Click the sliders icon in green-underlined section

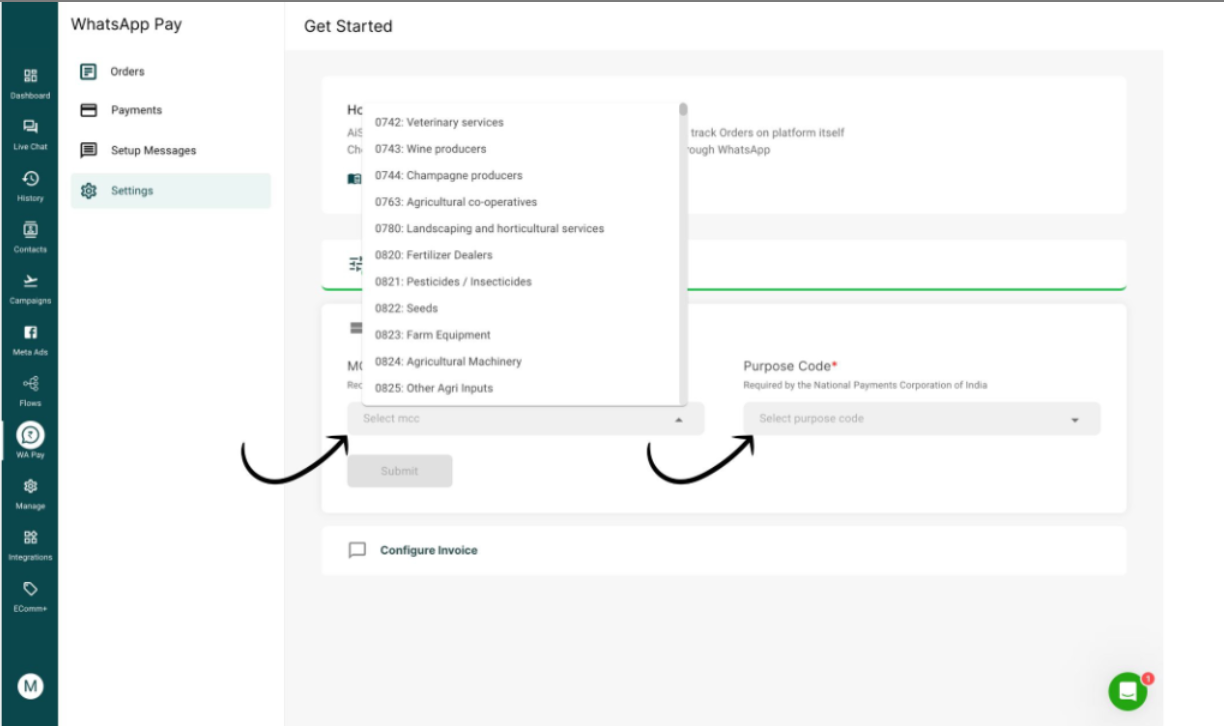pyautogui.click(x=356, y=264)
